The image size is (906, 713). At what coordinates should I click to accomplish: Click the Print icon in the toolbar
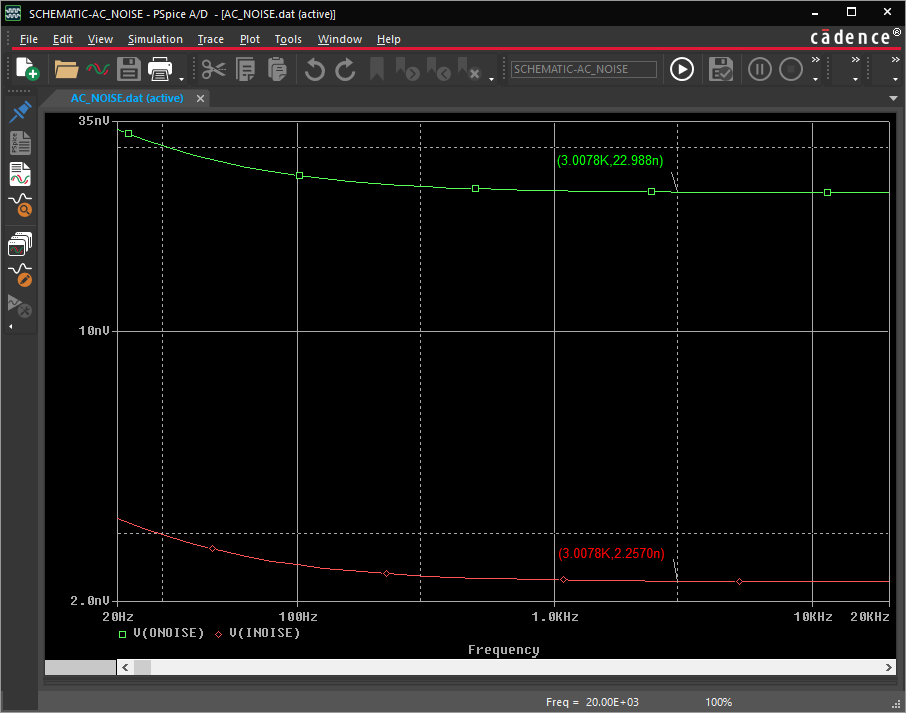160,69
